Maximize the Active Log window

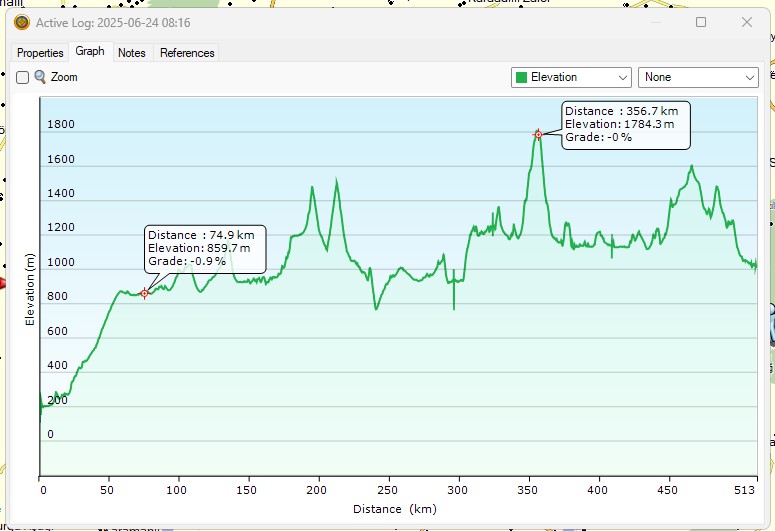click(x=701, y=22)
